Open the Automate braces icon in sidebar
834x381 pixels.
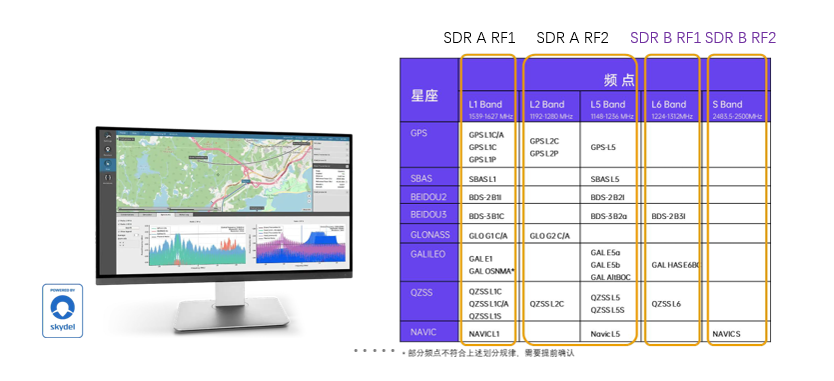107,179
